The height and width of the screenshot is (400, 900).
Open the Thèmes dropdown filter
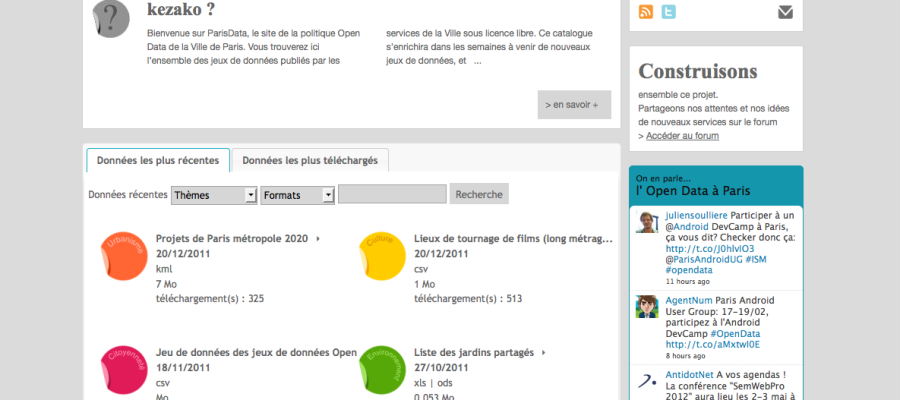[214, 195]
